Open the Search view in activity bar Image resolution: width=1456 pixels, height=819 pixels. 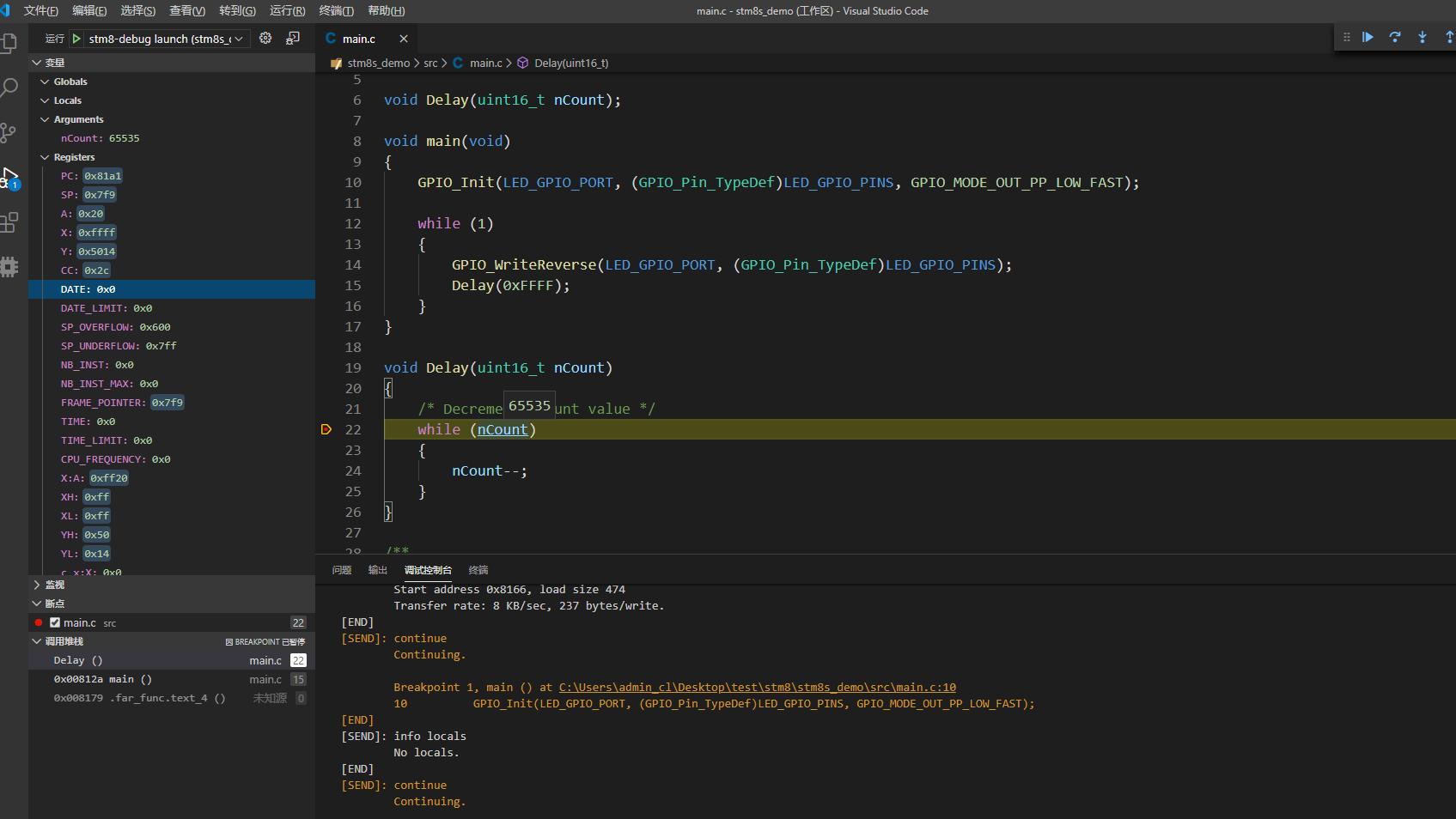9,88
